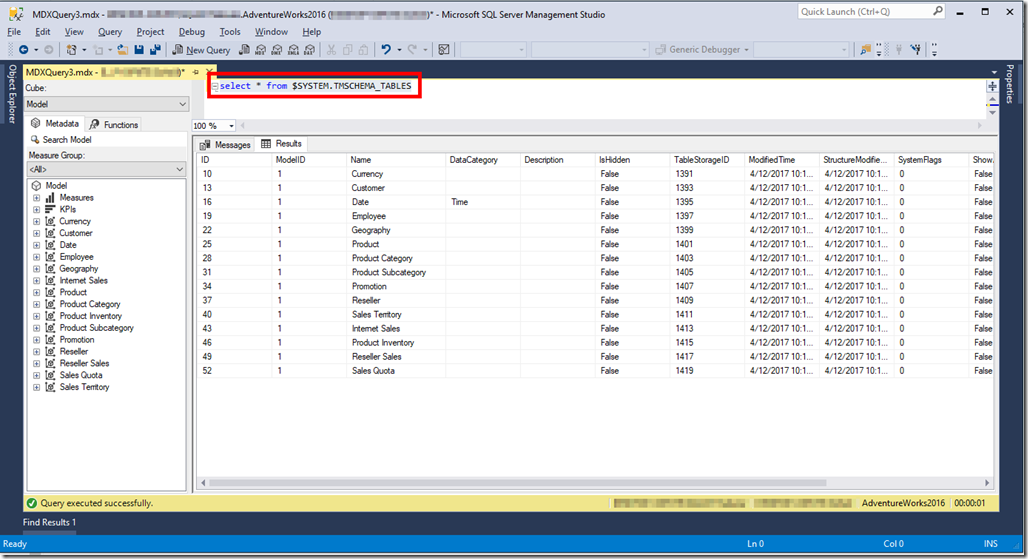
Task: Expand the Internet Sales tree node
Action: tap(37, 280)
